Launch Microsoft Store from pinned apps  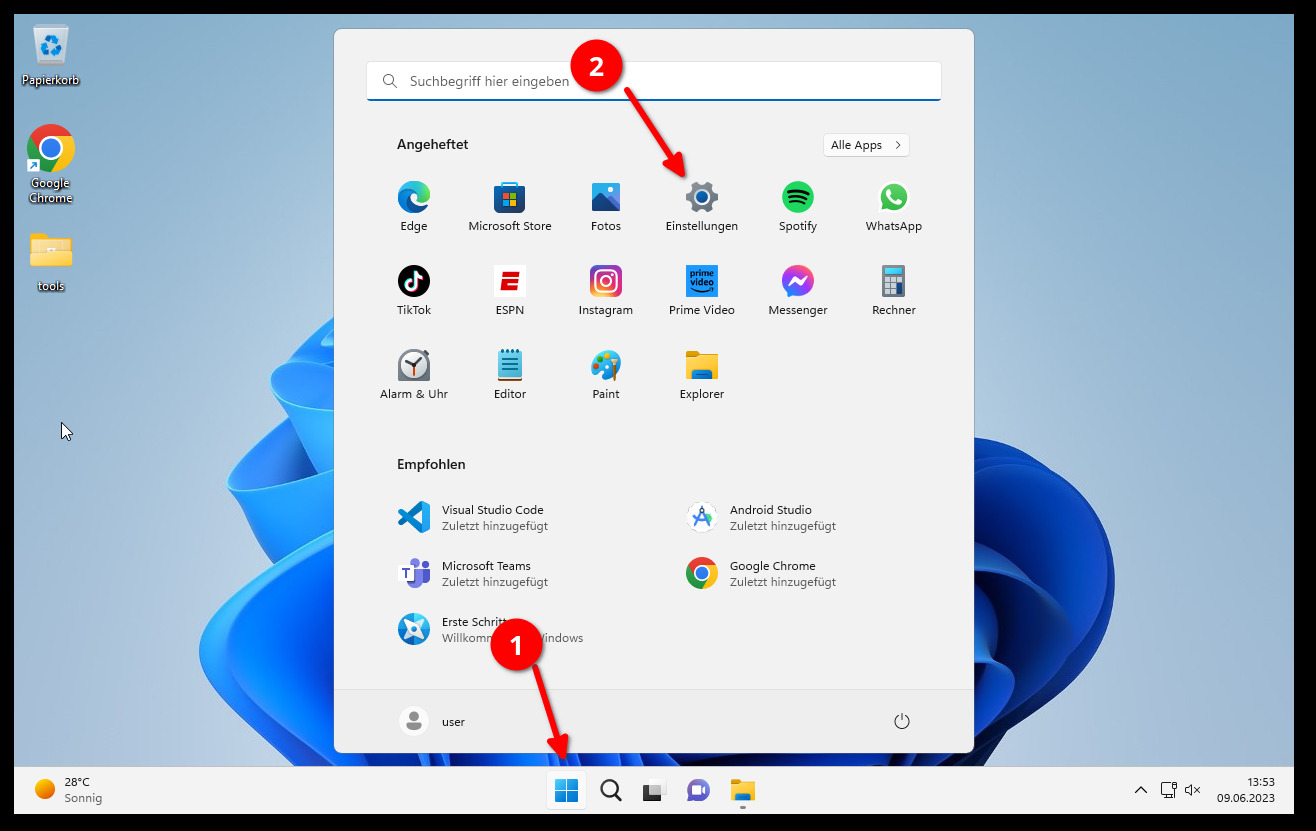tap(510, 207)
